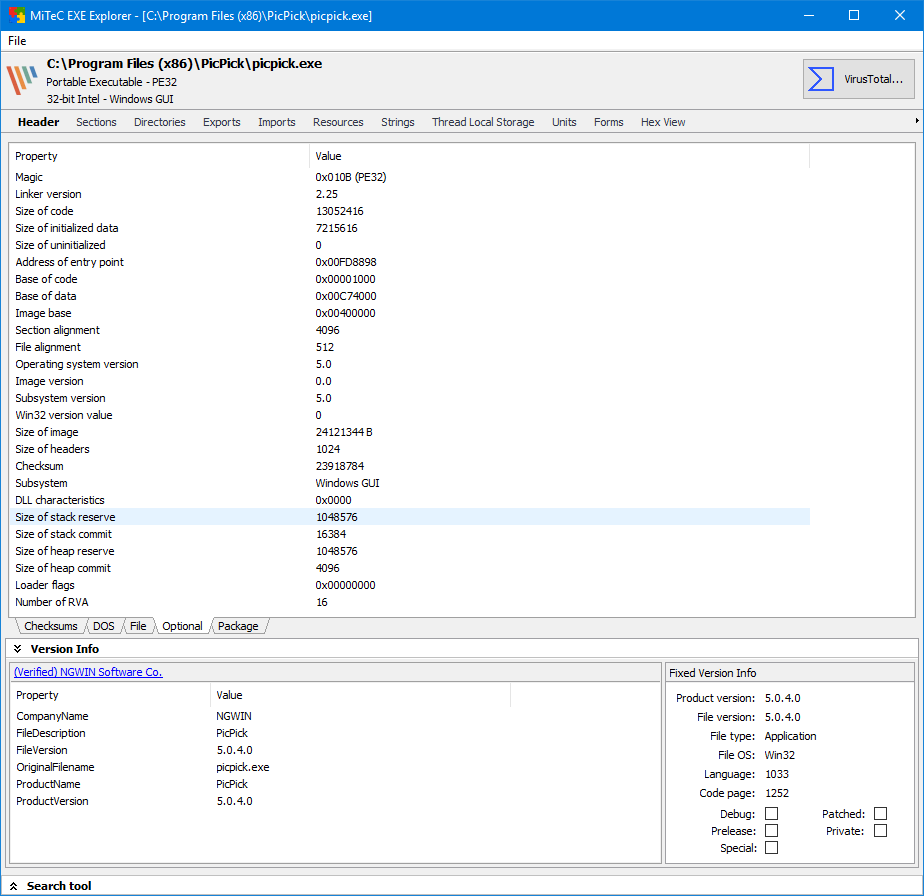Switch to the Hex View tab
Image resolution: width=924 pixels, height=896 pixels.
[663, 122]
